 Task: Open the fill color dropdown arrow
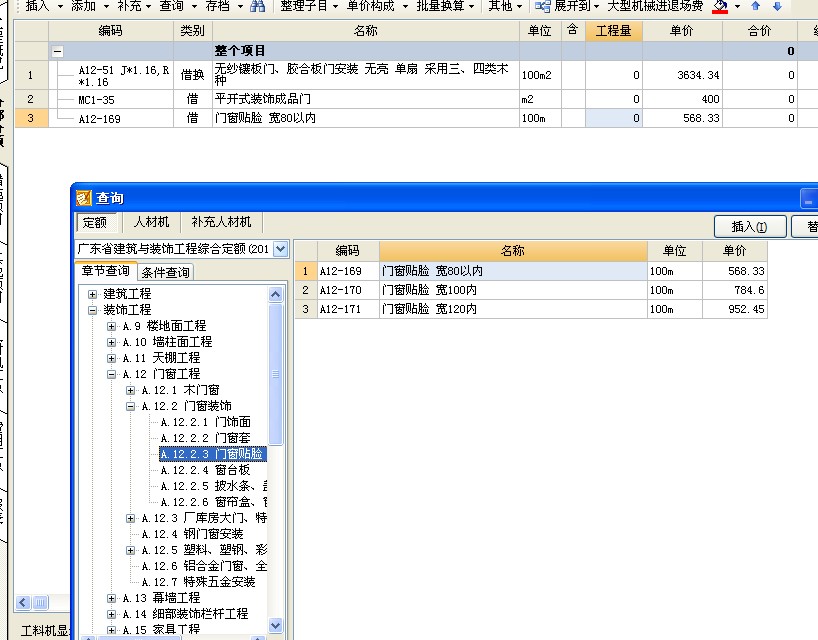(x=737, y=6)
